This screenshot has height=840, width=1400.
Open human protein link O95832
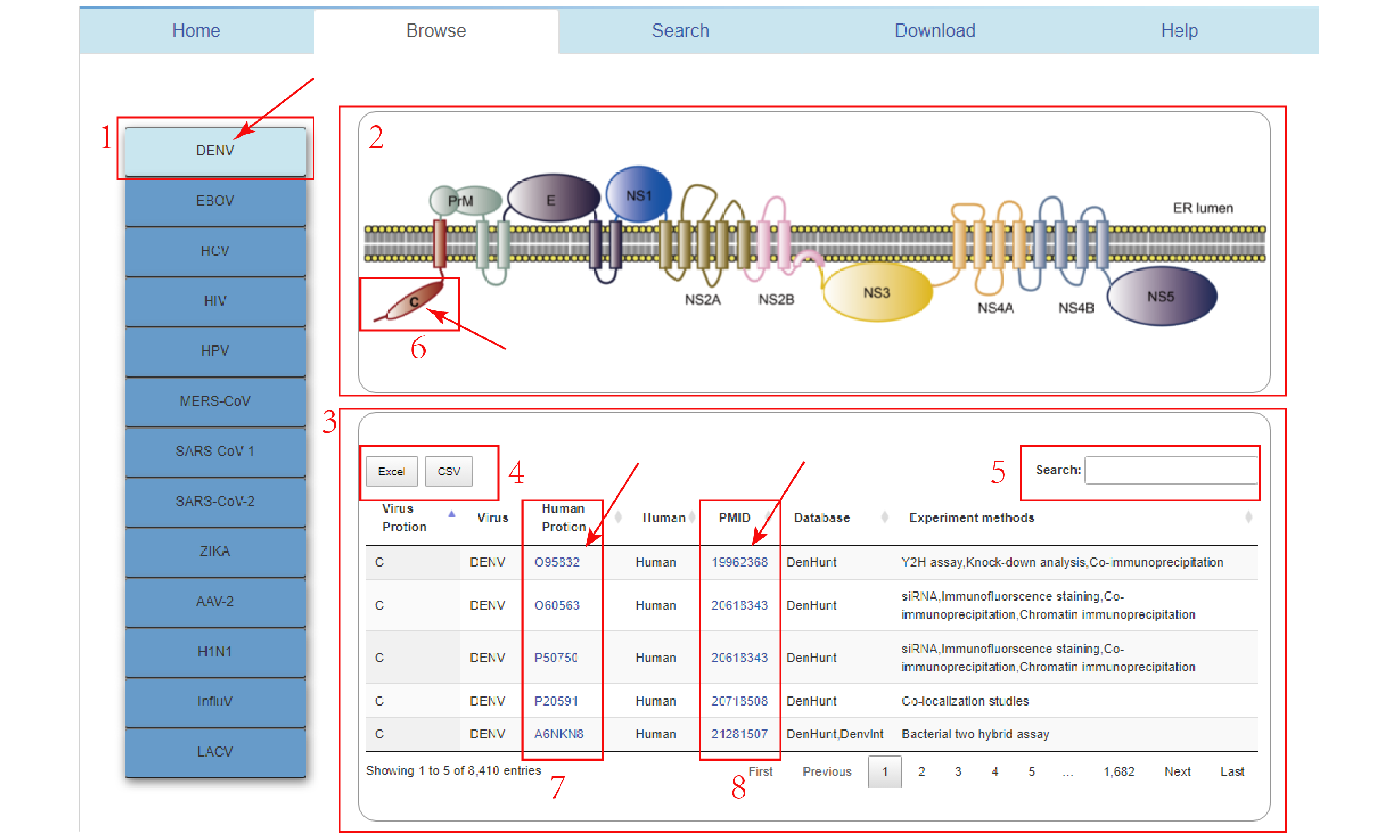coord(557,562)
